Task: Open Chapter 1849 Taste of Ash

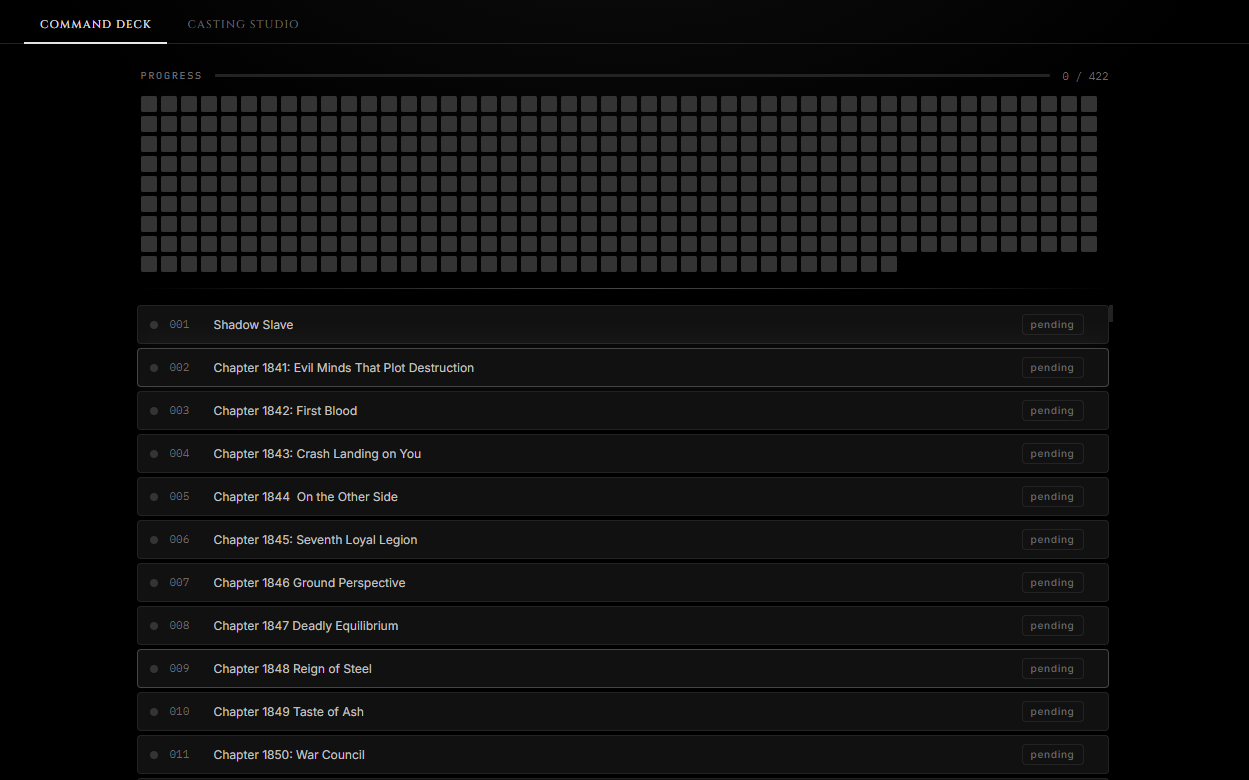Action: point(623,712)
